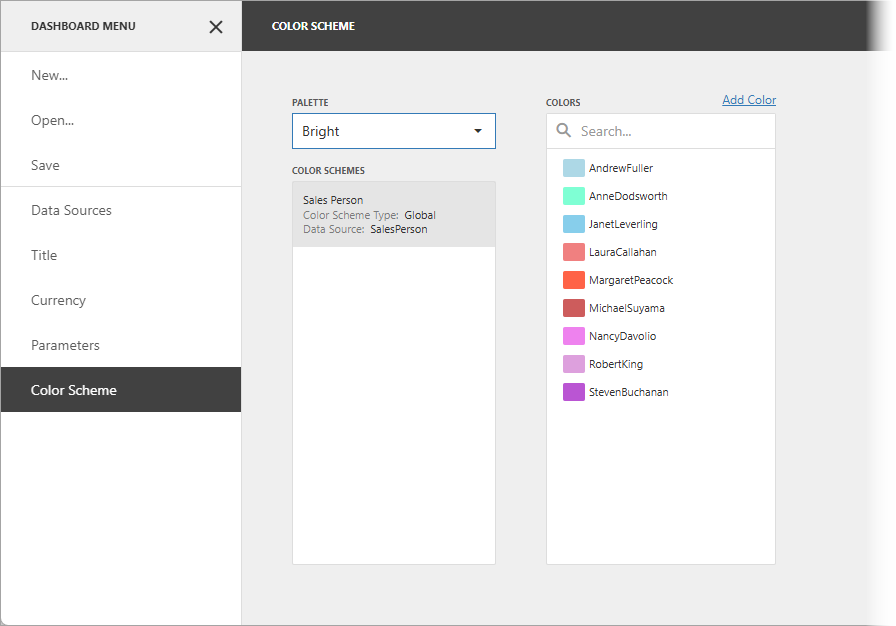Click AndrewFuller's light blue color swatch
Image resolution: width=896 pixels, height=626 pixels.
click(574, 168)
